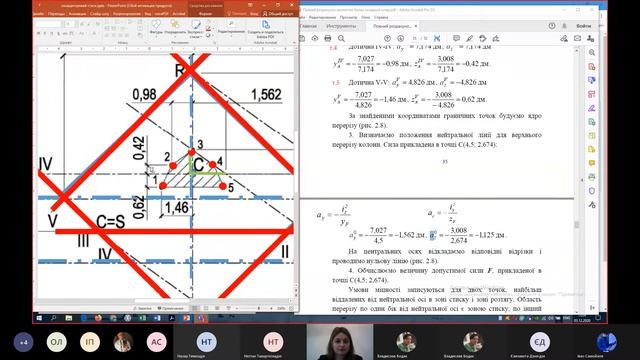Adjust PowerPoint zoom slider in status bar

pyautogui.click(x=260, y=309)
